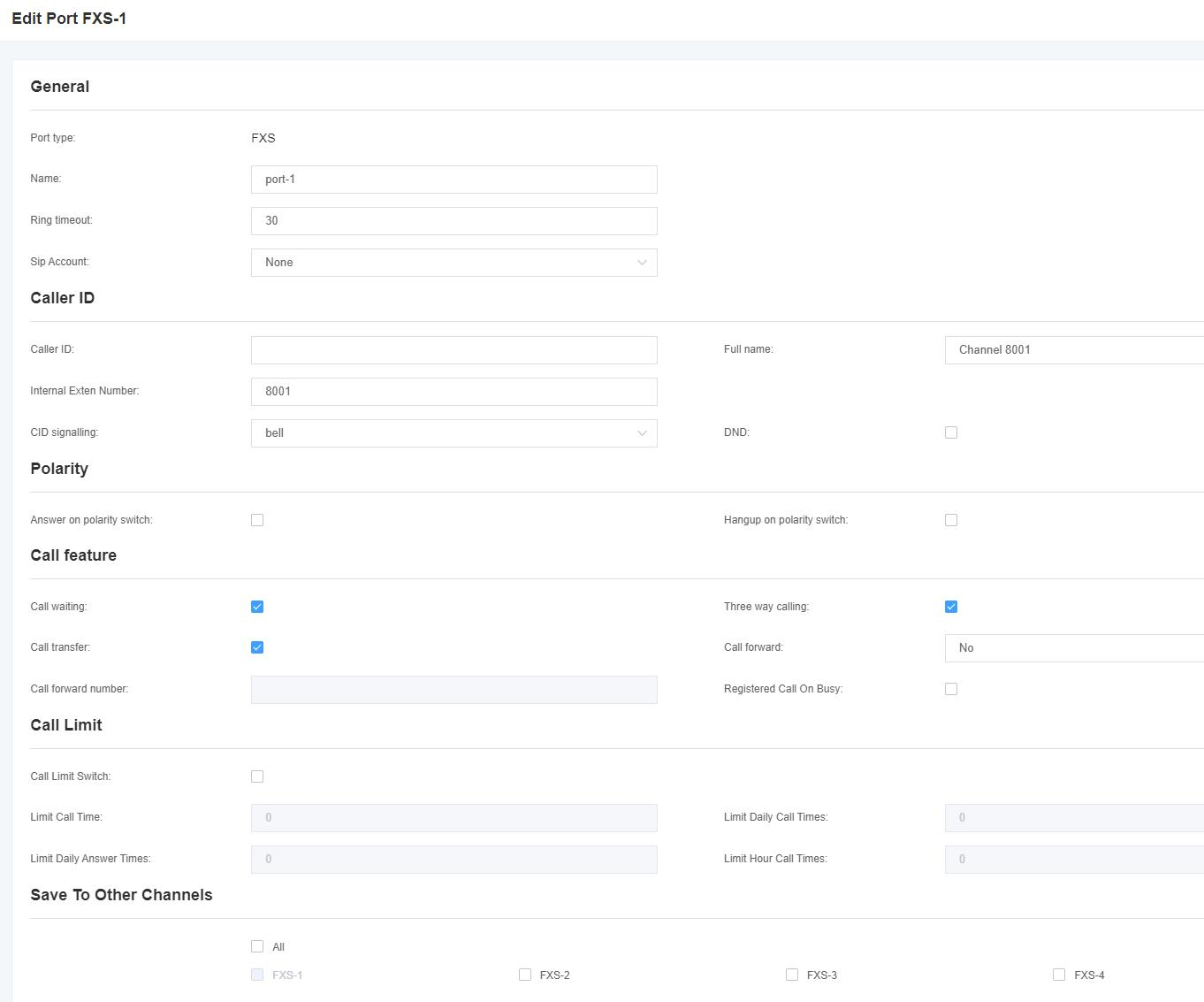1204x1002 pixels.
Task: Click the Limit Call Time field
Action: click(x=453, y=818)
